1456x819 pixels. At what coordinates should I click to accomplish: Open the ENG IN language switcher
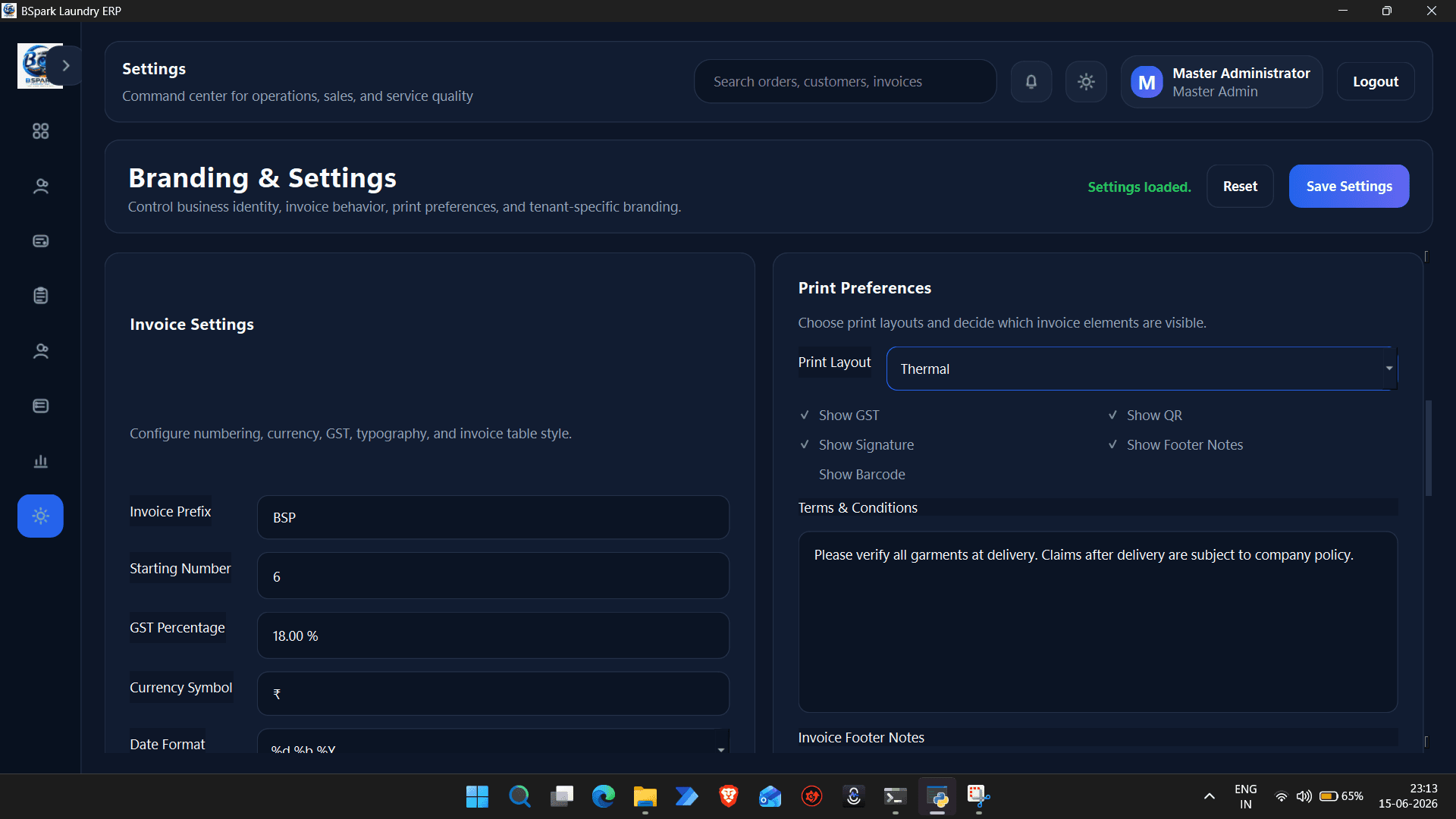click(x=1246, y=796)
